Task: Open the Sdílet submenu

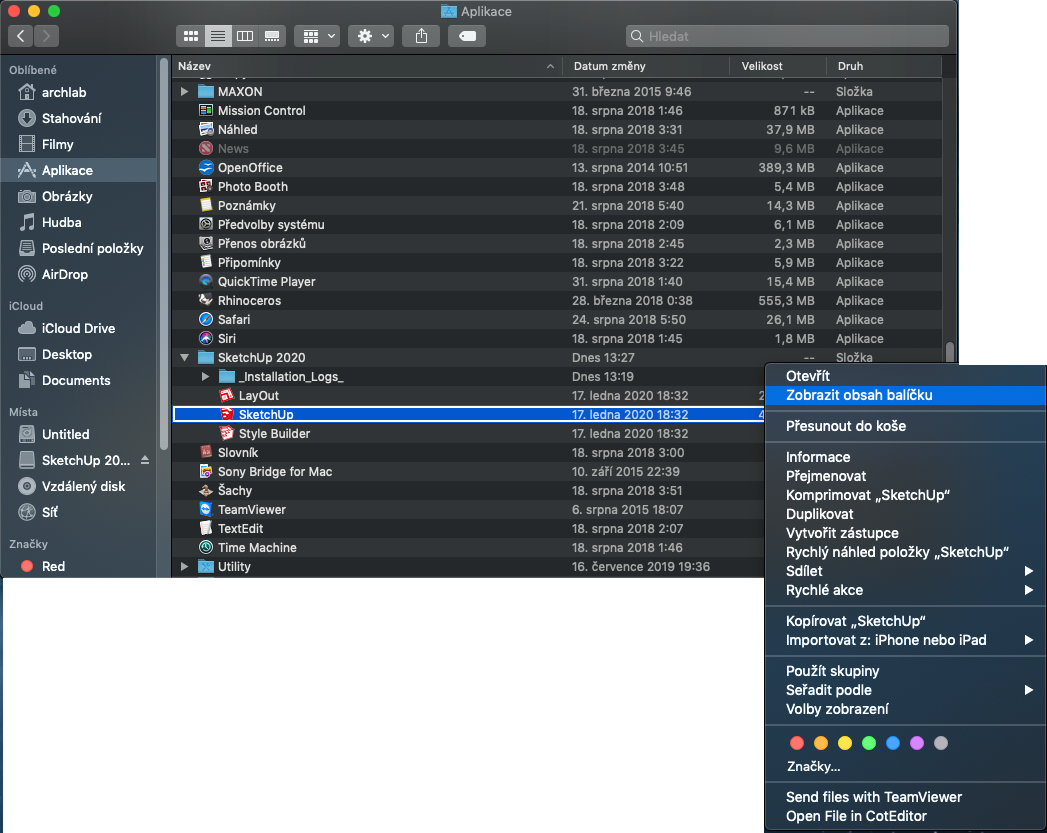Action: [905, 571]
